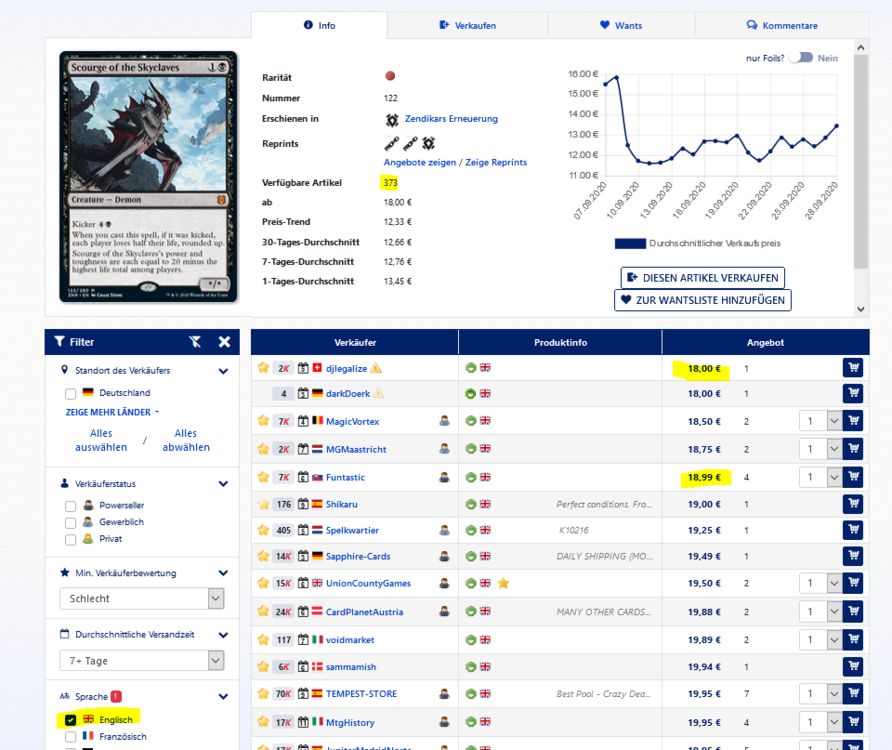Uncheck the Englisch language filter
This screenshot has width=892, height=750.
tap(71, 720)
